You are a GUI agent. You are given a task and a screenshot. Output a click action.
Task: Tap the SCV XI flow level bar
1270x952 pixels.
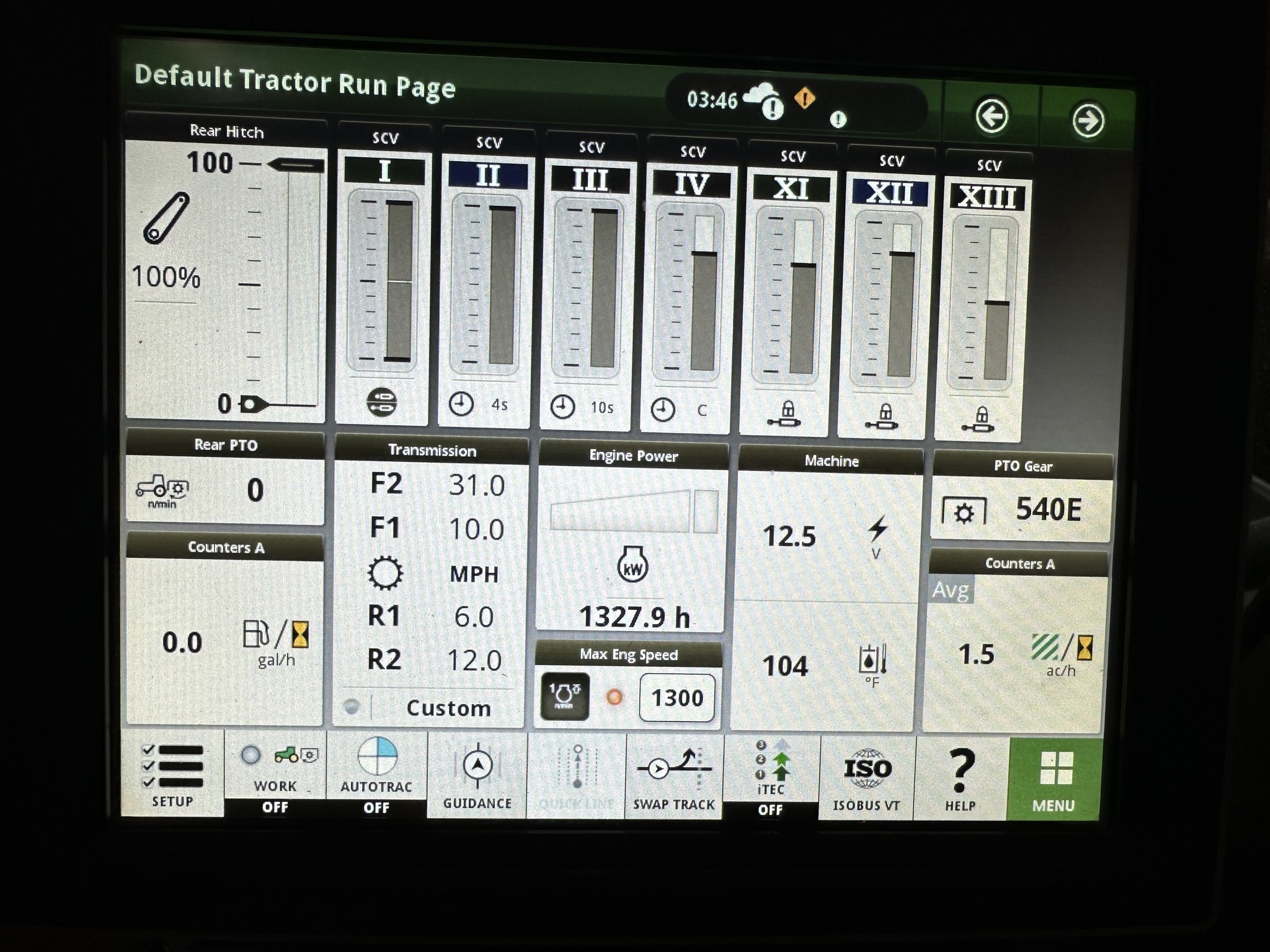coord(804,297)
